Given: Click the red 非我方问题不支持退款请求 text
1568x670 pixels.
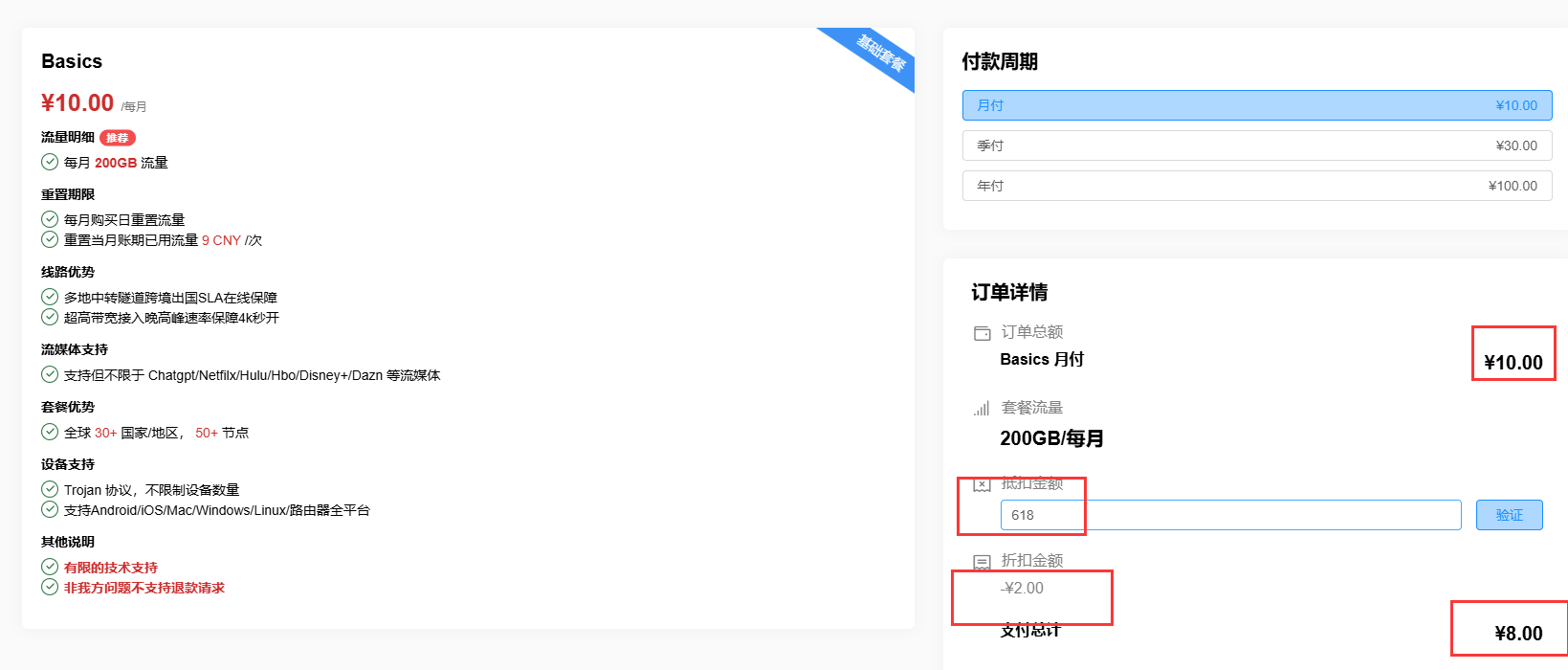Looking at the screenshot, I should point(144,588).
